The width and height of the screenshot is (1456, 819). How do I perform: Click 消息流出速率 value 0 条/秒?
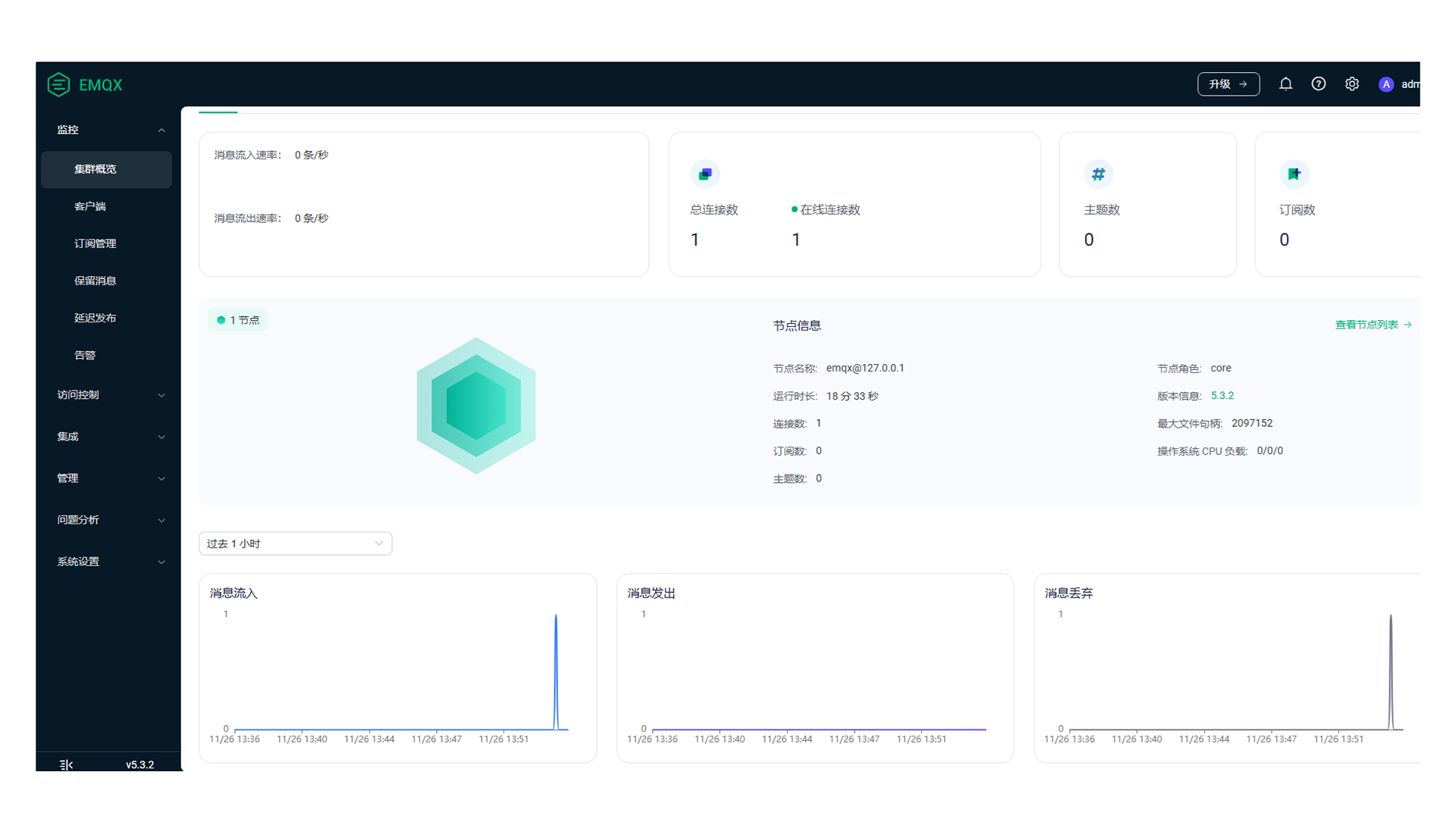(312, 218)
